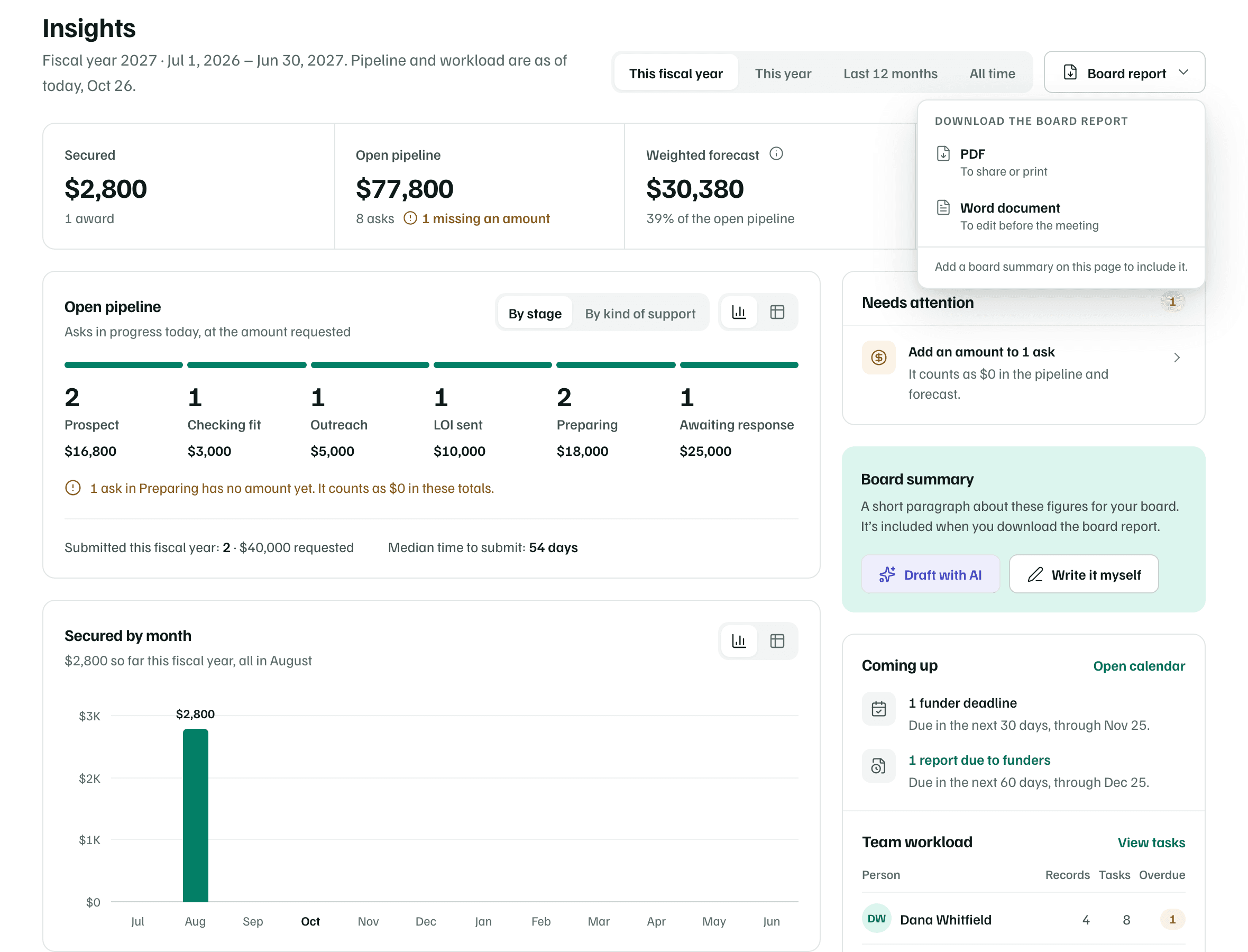1248x952 pixels.
Task: Expand Add an amount to 1 ask
Action: (1023, 373)
